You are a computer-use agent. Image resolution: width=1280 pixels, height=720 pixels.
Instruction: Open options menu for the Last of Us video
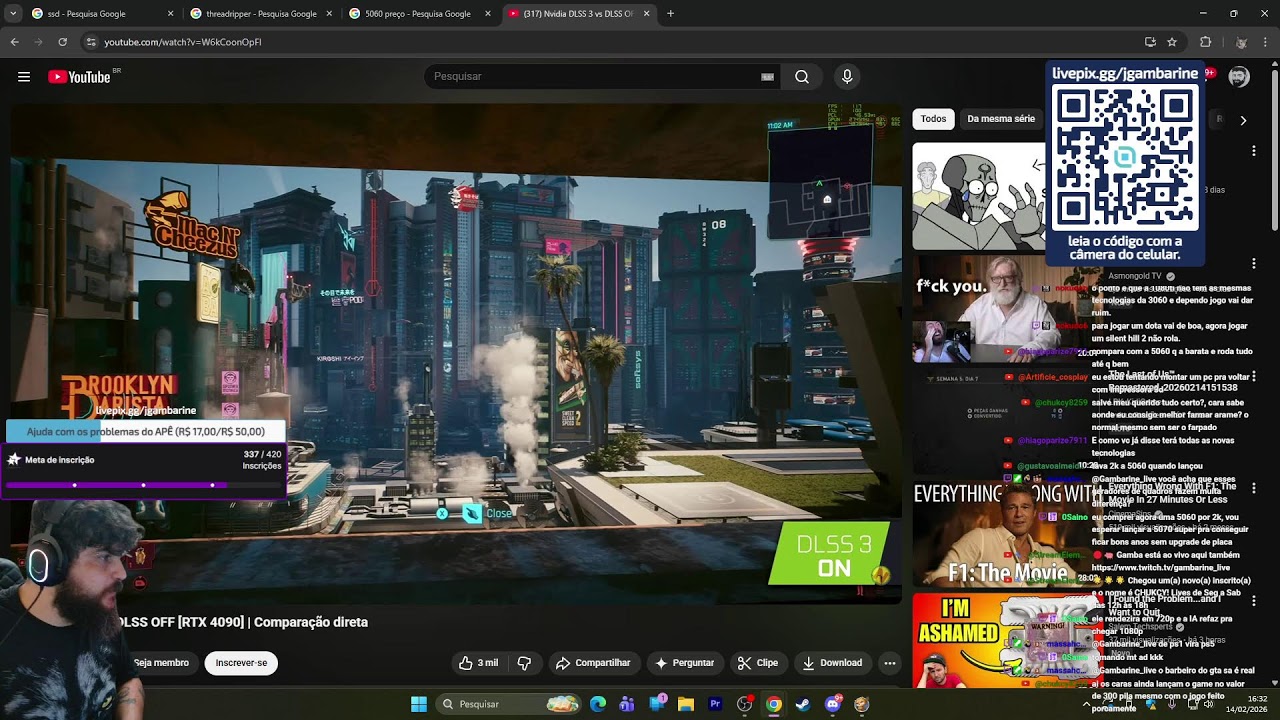[x=1254, y=376]
